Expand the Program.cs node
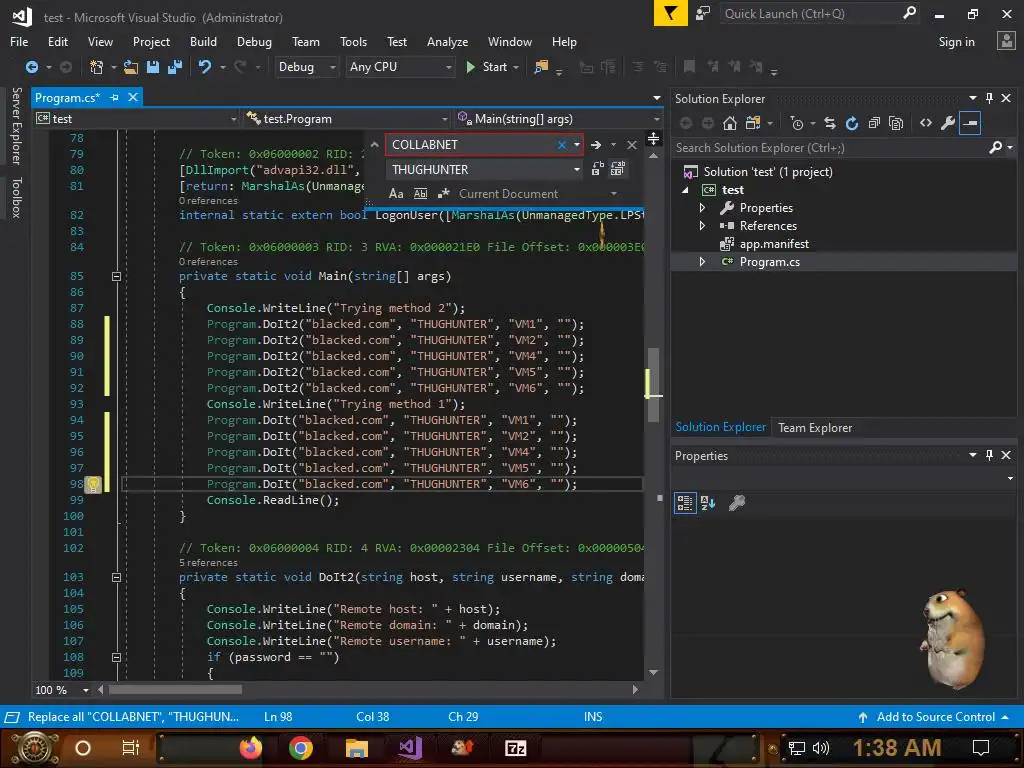This screenshot has height=768, width=1024. click(x=702, y=261)
